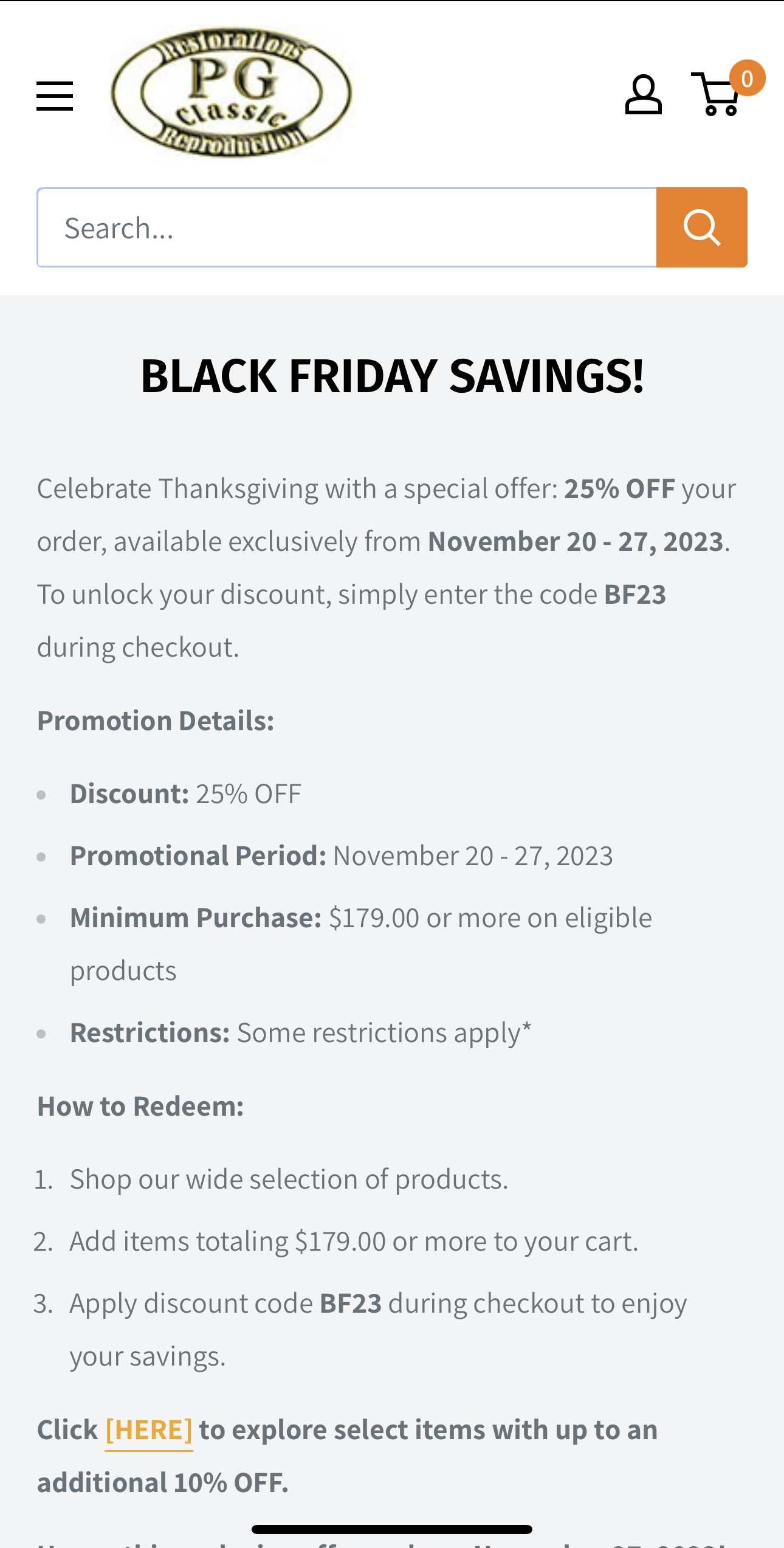
Task: Follow the [HERE] link for select items
Action: coord(149,1430)
